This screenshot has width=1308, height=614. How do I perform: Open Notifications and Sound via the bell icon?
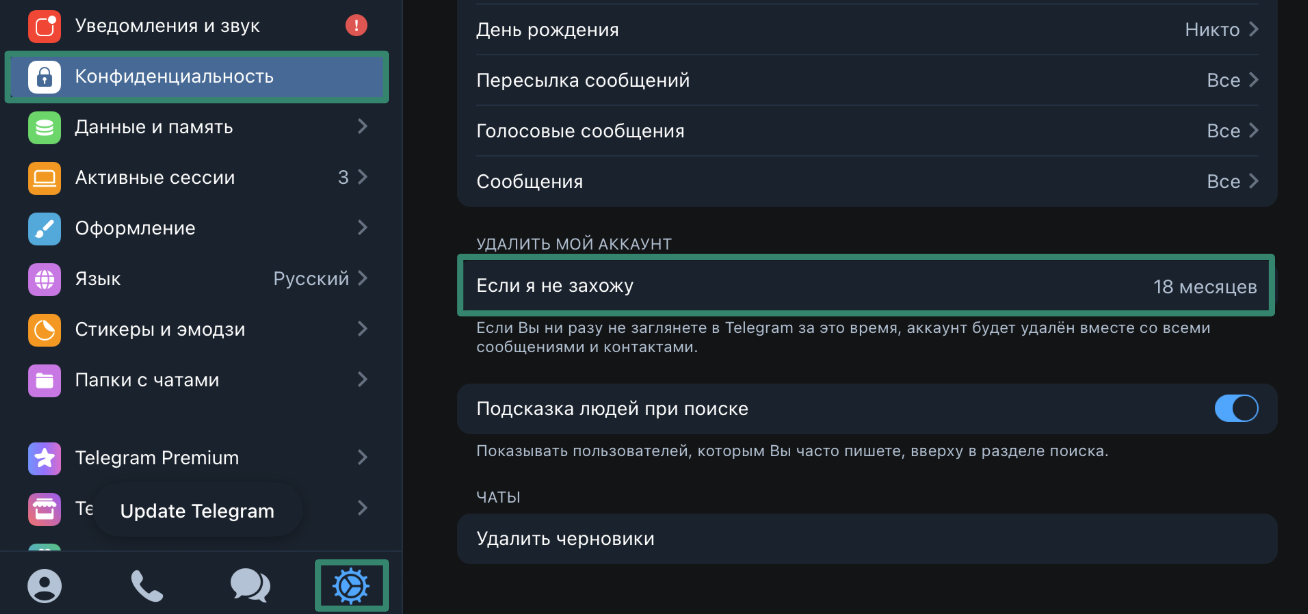click(44, 25)
